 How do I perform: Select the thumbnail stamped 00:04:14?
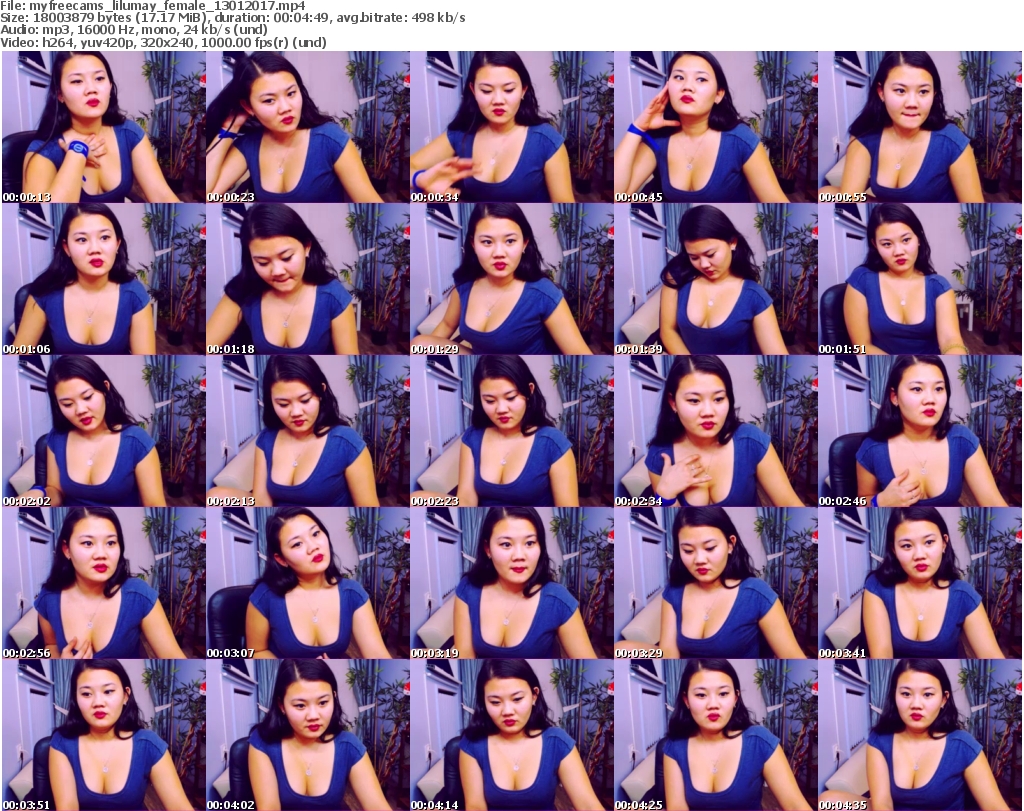pyautogui.click(x=511, y=735)
